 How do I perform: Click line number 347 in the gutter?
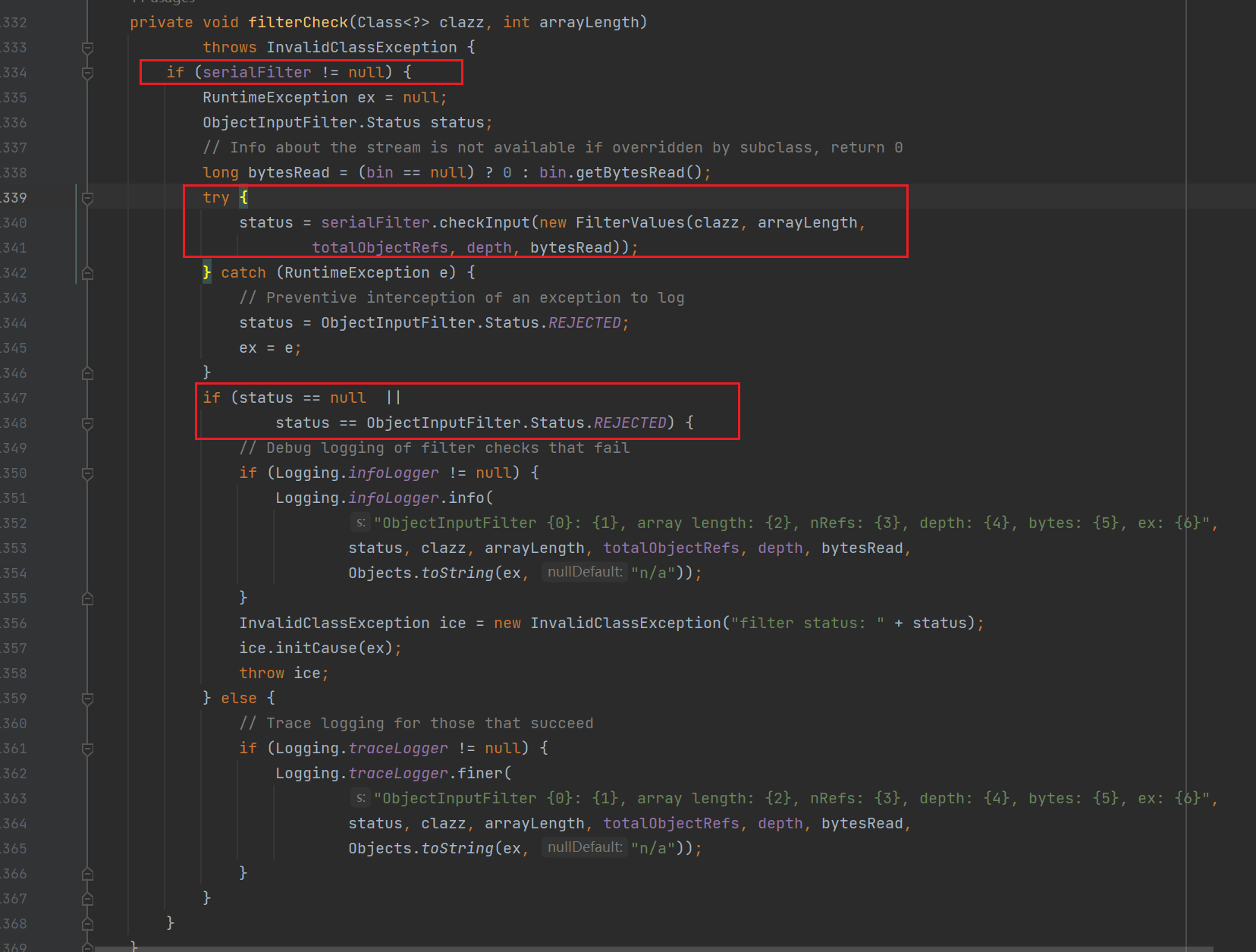point(14,398)
